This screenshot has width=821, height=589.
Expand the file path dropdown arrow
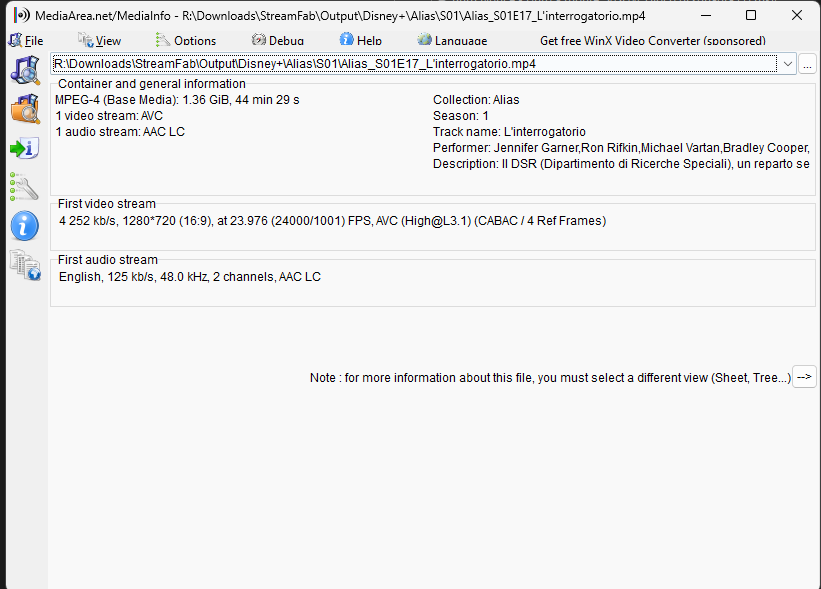click(787, 64)
